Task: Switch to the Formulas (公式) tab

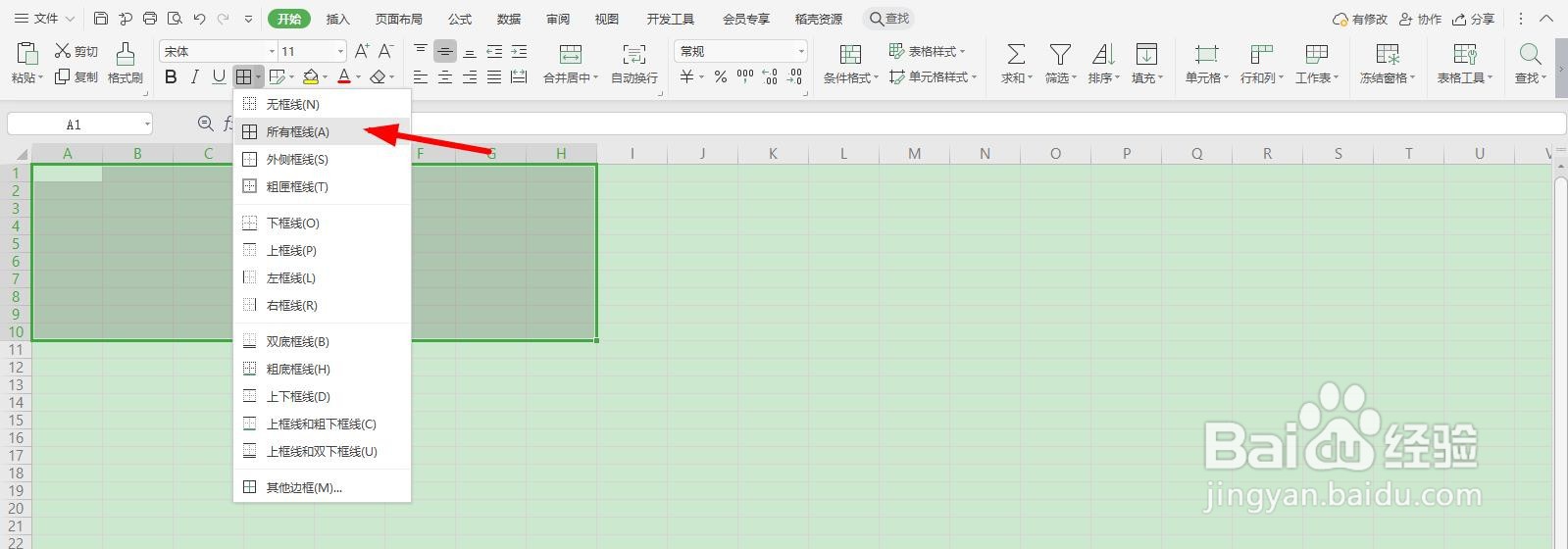Action: tap(459, 19)
